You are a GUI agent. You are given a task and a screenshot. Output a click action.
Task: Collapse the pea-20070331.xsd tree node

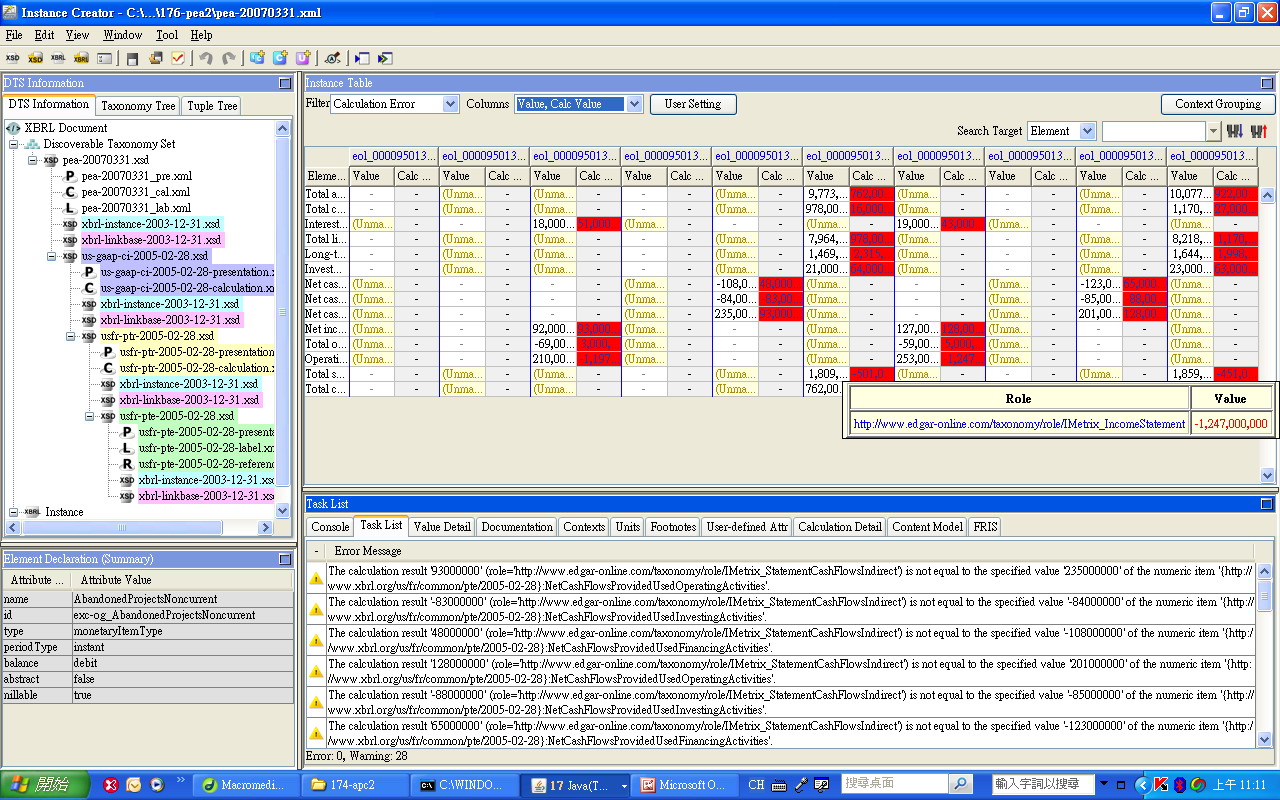[x=33, y=160]
